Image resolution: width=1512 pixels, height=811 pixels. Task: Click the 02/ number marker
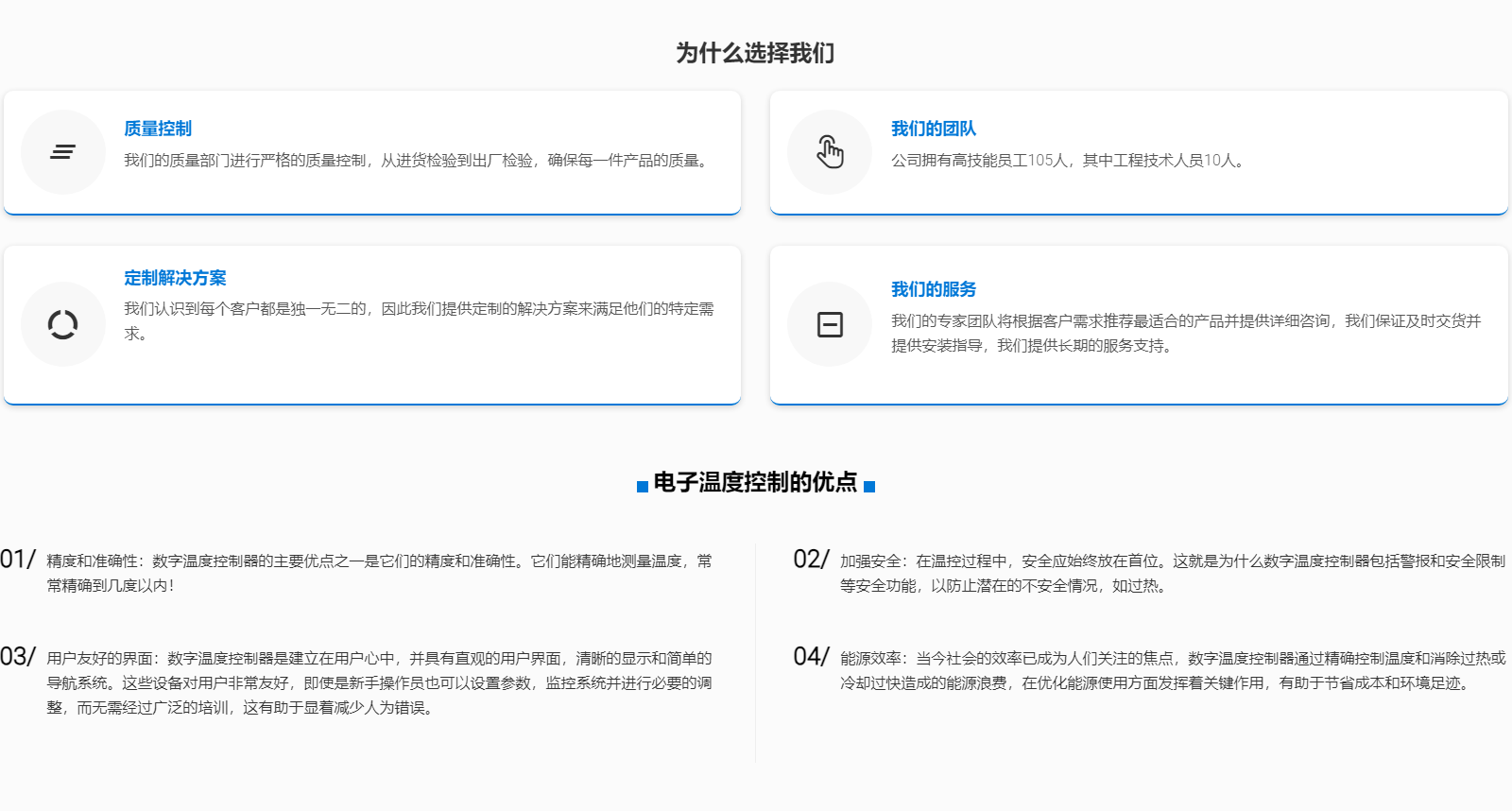pos(811,560)
